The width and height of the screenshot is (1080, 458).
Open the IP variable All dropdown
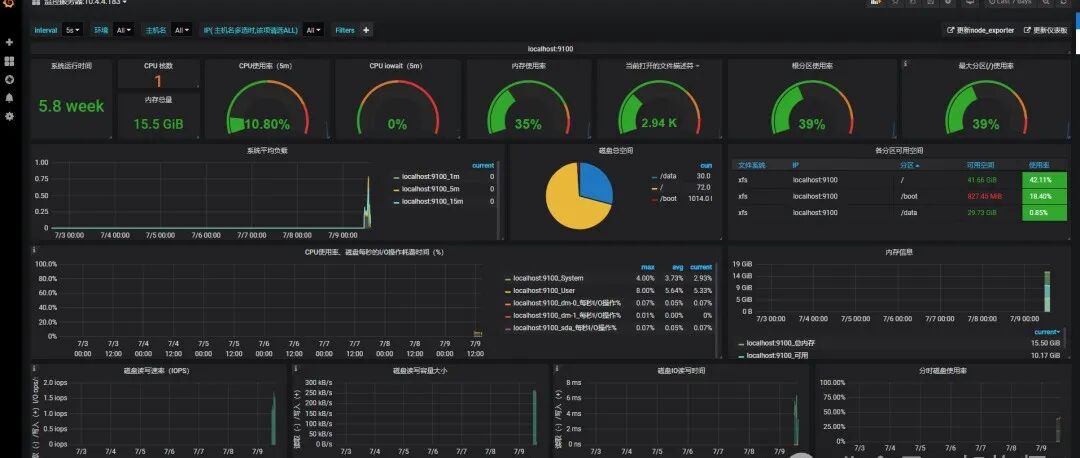coord(313,30)
